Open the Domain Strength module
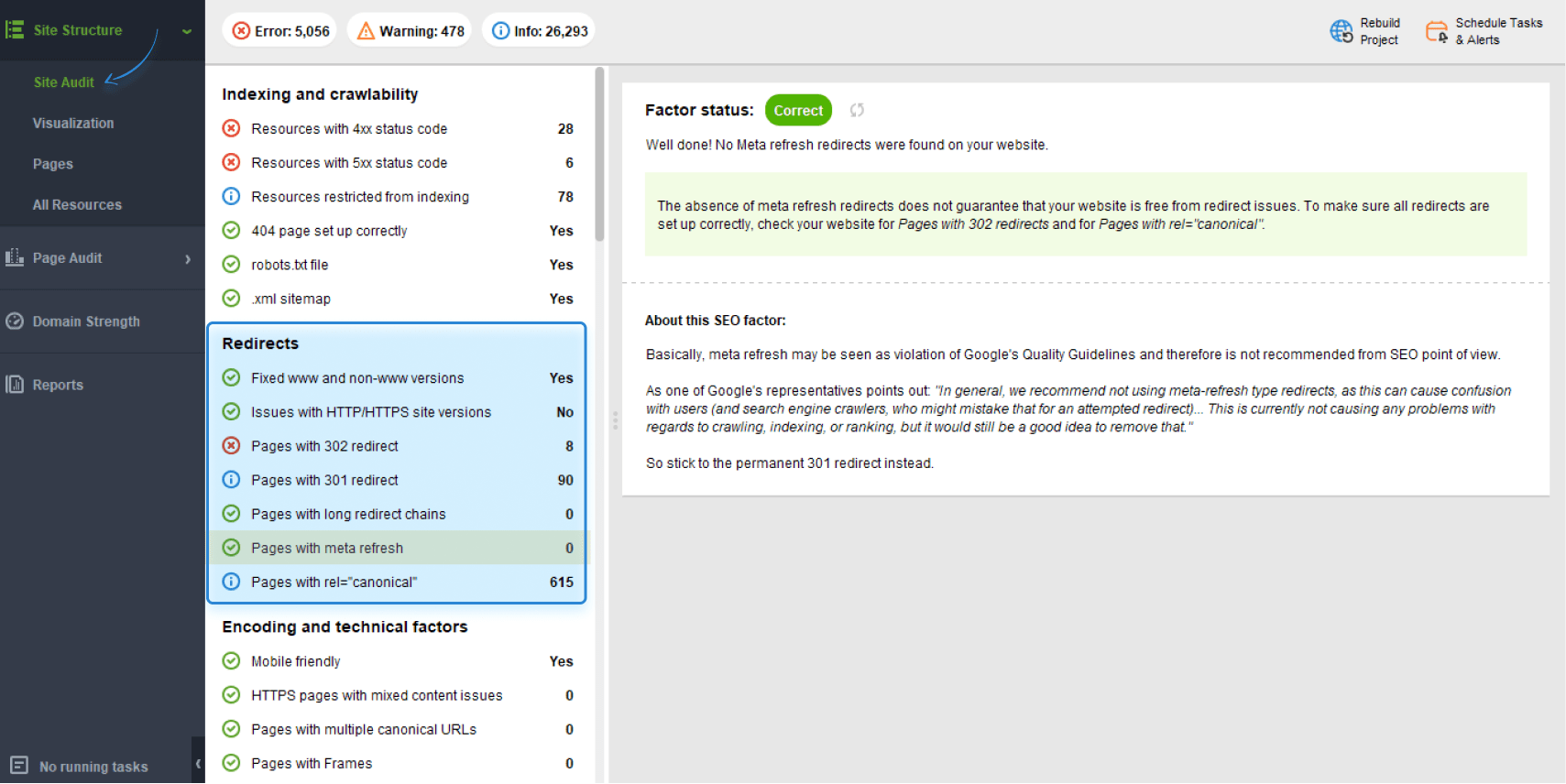Screen dimensions: 1566x784 tap(86, 322)
